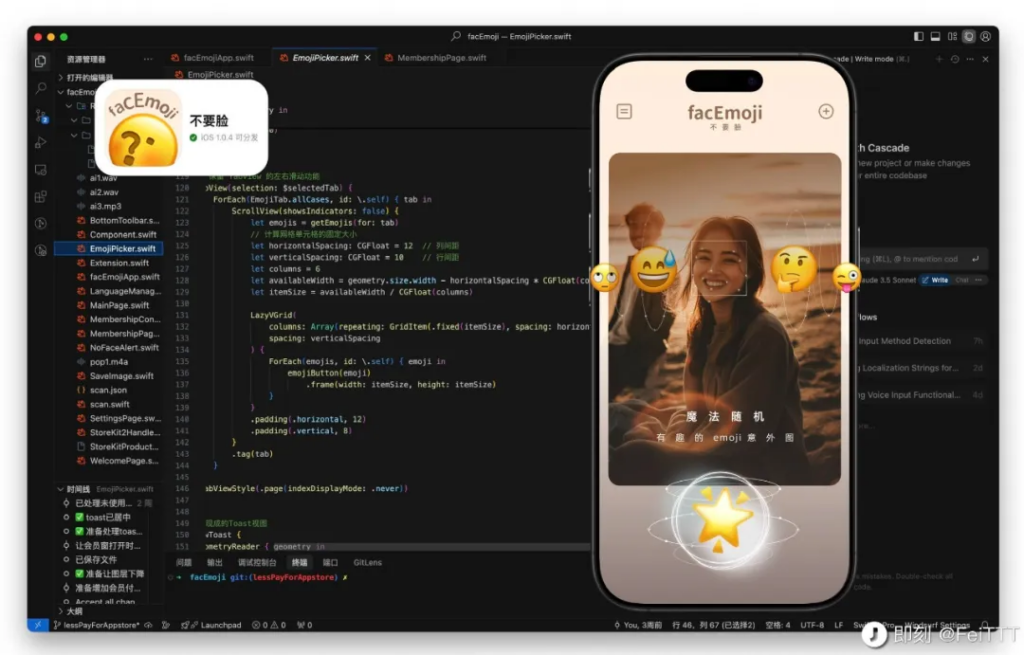The width and height of the screenshot is (1024, 655).
Task: Open the GitLens panel tab
Action: [368, 562]
